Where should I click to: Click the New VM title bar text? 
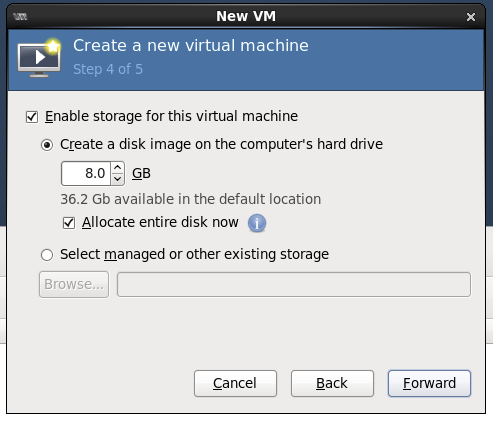(x=246, y=16)
